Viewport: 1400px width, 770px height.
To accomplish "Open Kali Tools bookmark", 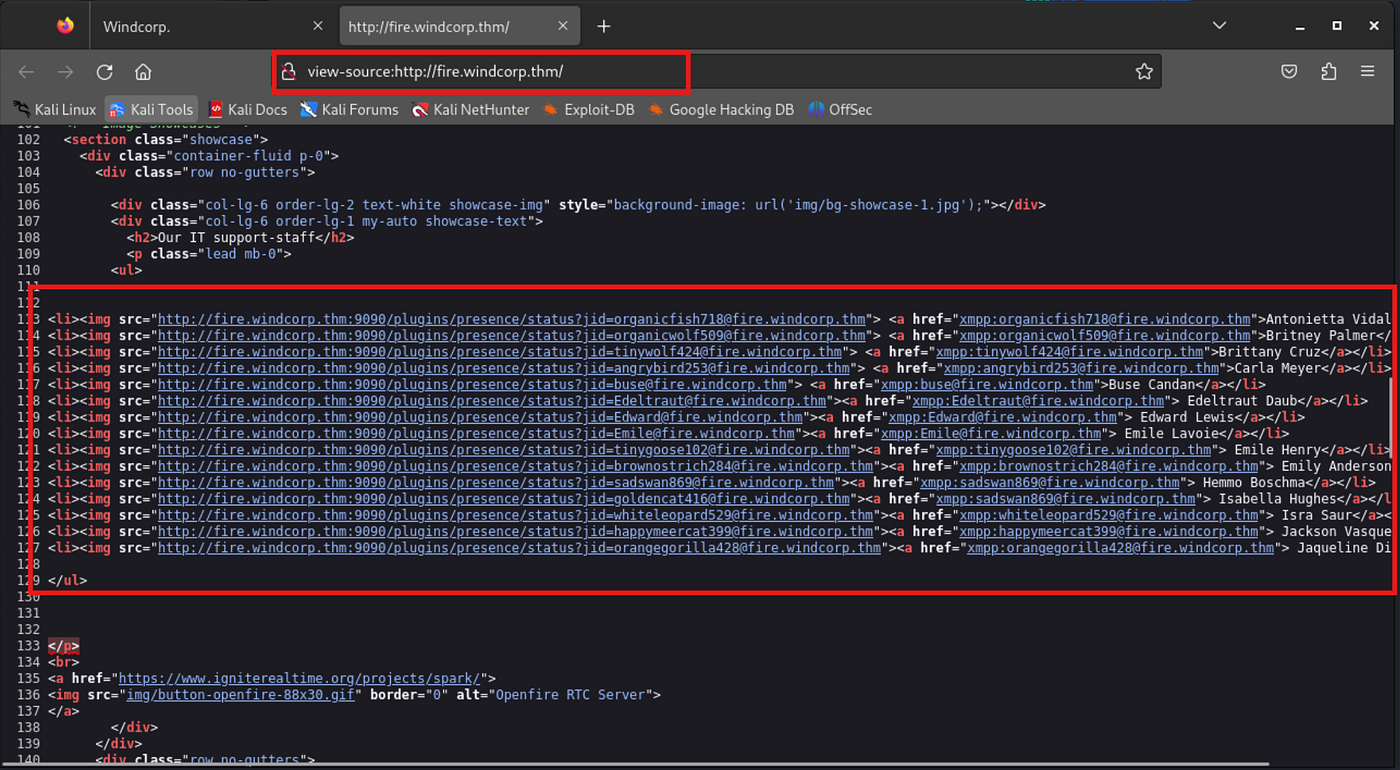I will pos(151,110).
